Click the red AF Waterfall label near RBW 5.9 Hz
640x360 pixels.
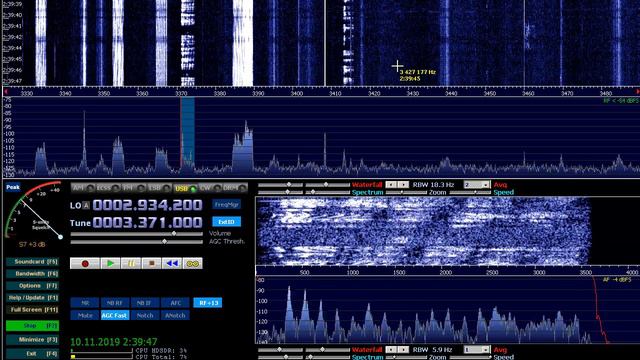pyautogui.click(x=367, y=350)
